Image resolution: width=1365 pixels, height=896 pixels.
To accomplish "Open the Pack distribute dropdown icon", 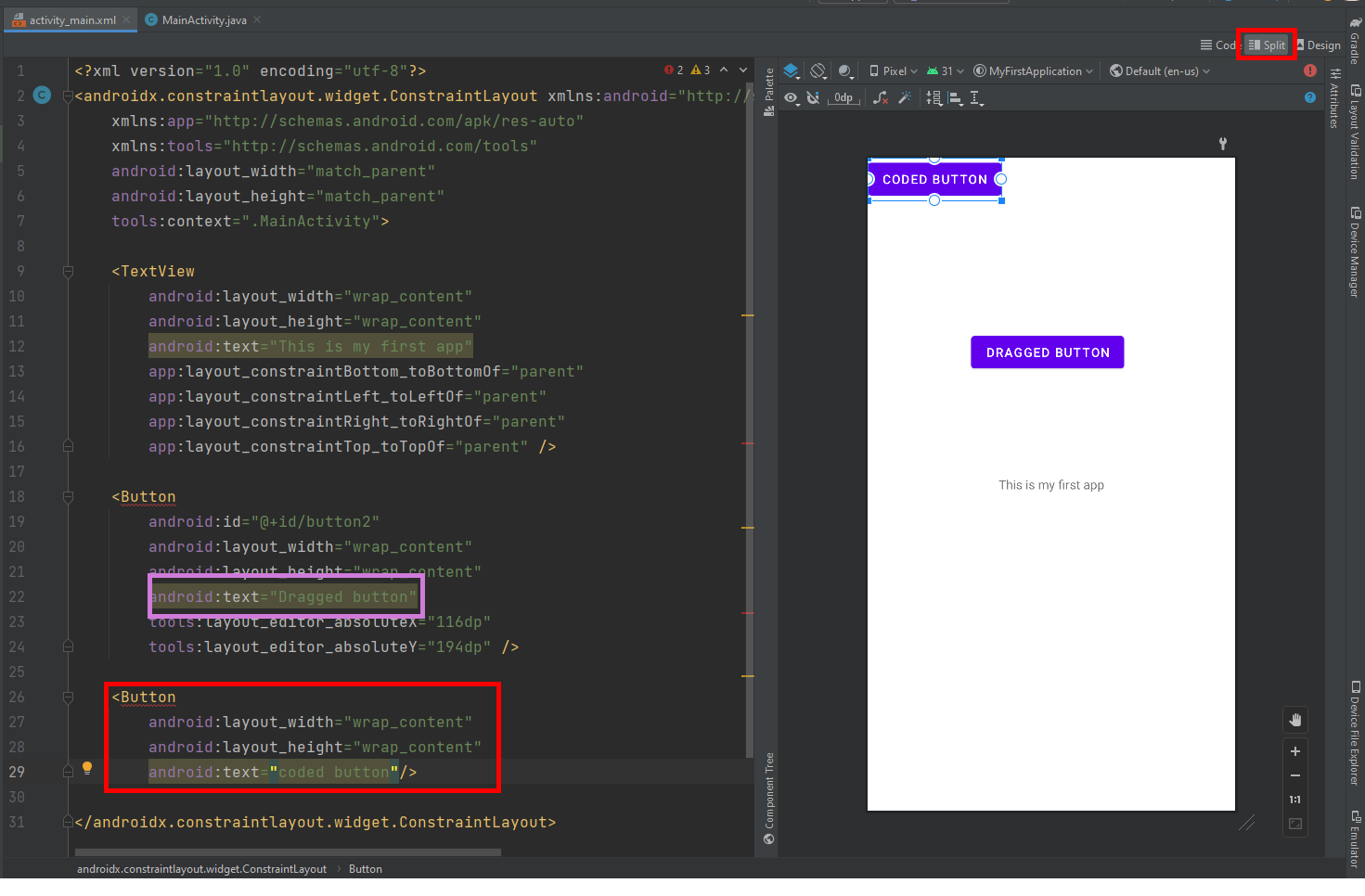I will click(934, 97).
